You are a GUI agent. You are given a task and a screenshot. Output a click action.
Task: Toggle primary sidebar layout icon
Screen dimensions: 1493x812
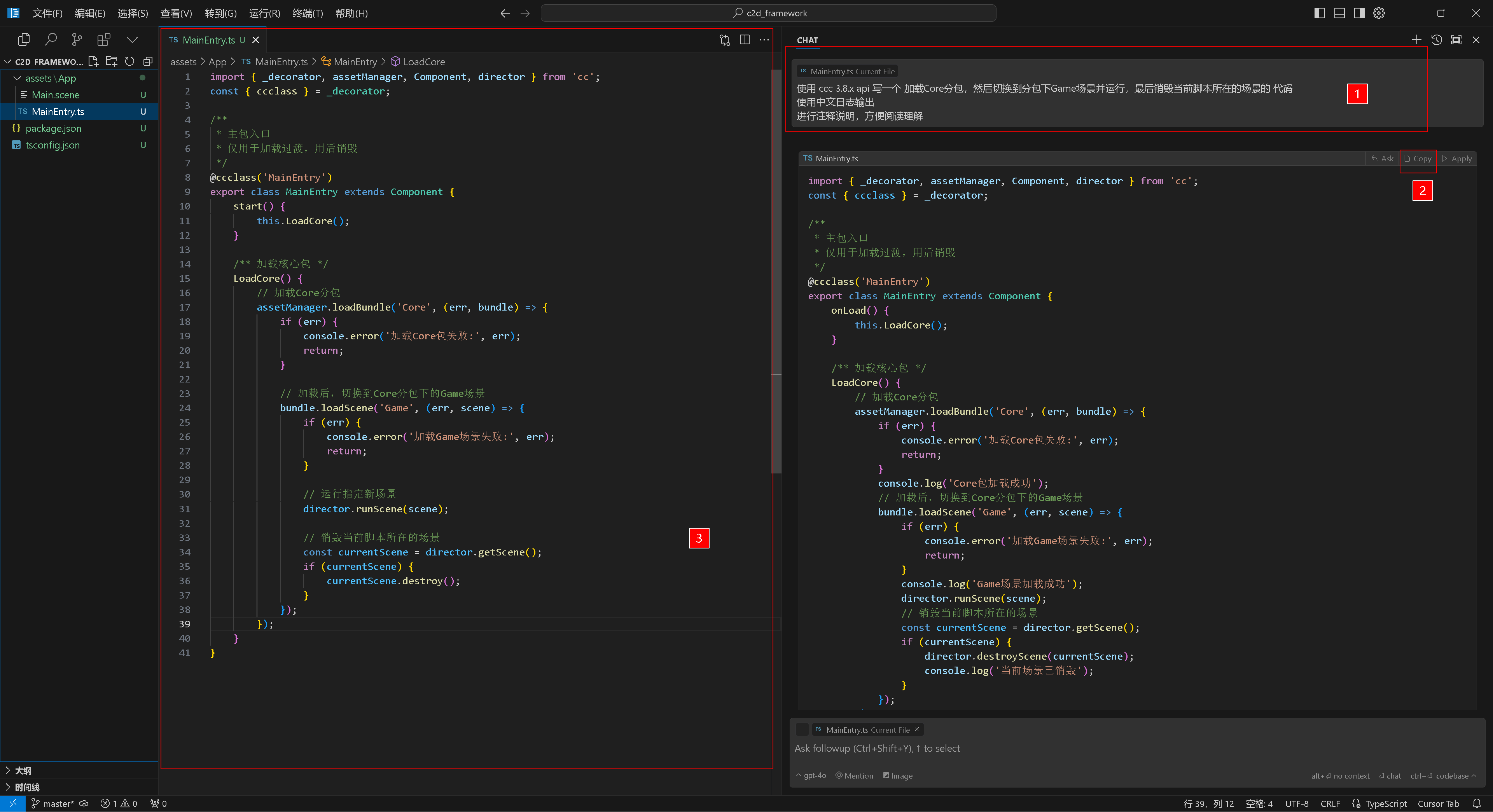click(1320, 13)
